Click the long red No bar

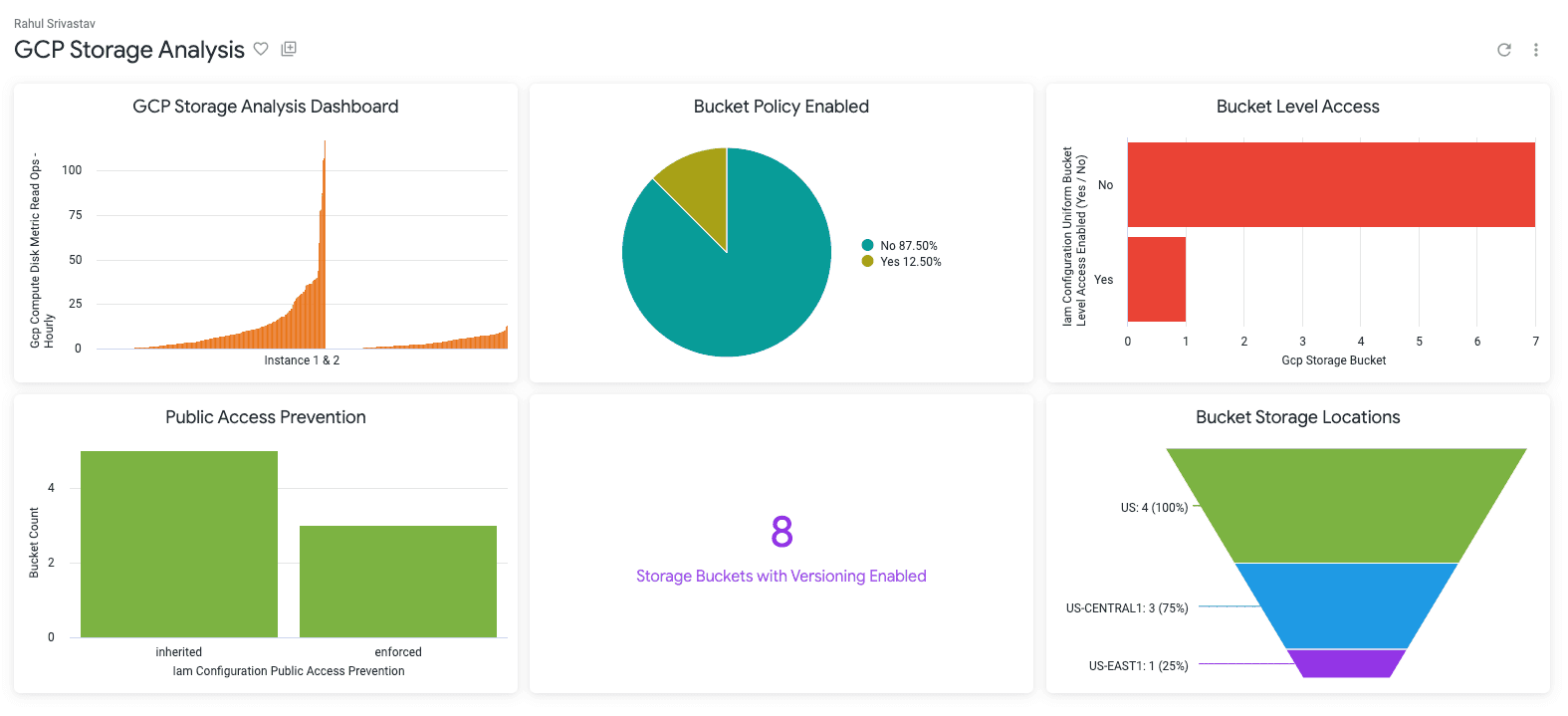pos(1331,184)
